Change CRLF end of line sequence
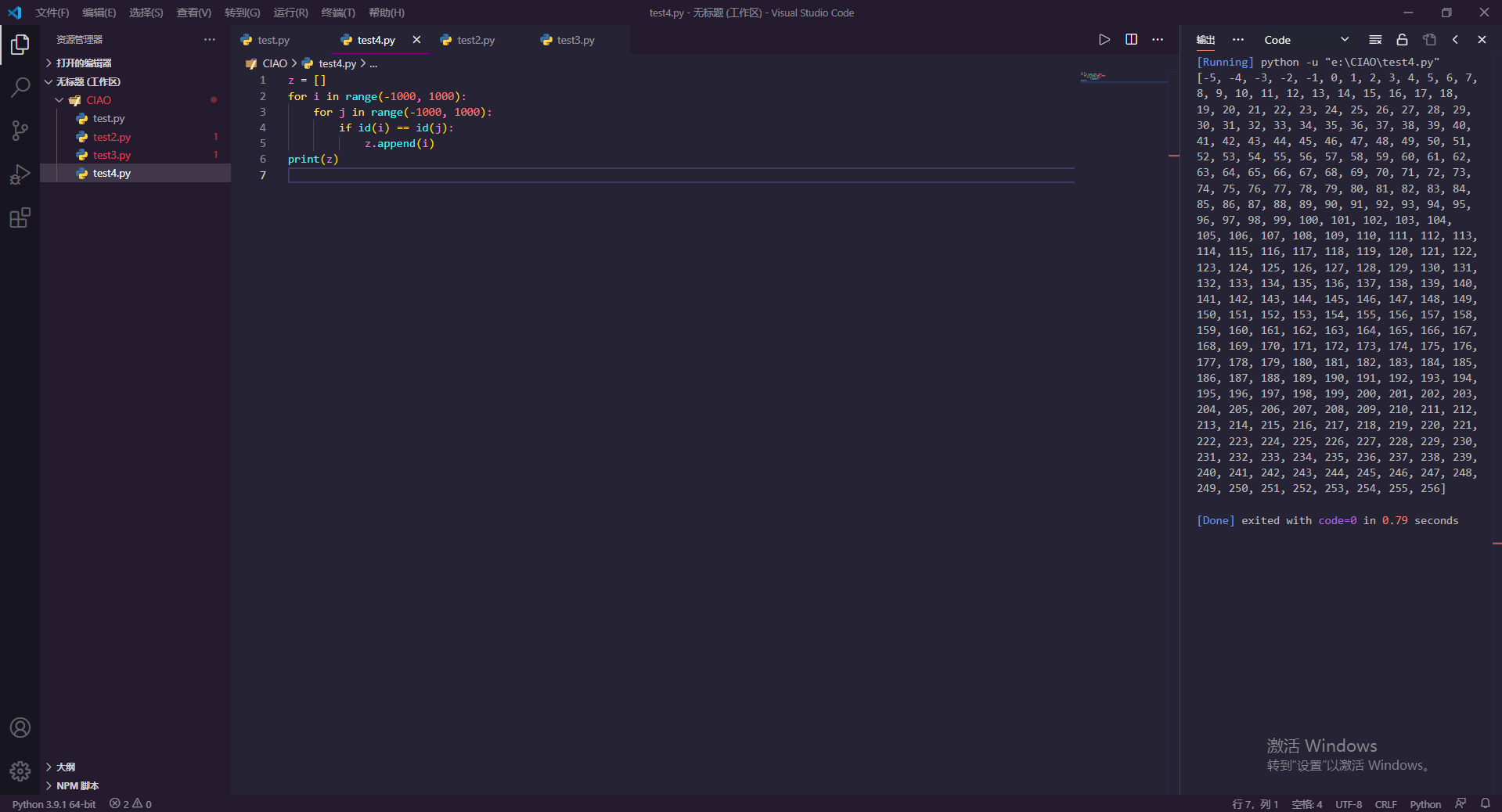 point(1385,804)
